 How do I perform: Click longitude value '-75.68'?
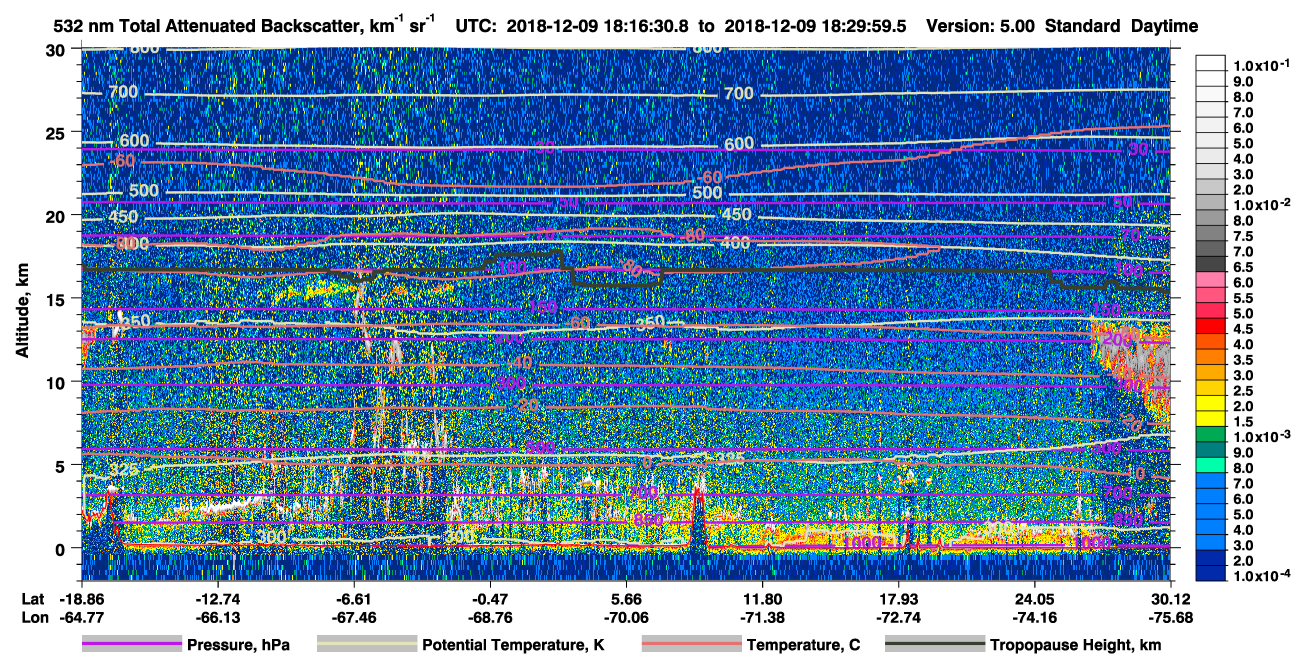pyautogui.click(x=1171, y=617)
